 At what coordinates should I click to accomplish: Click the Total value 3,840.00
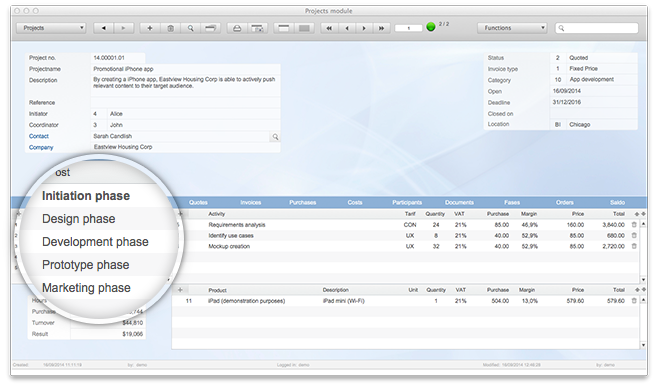[x=613, y=225]
